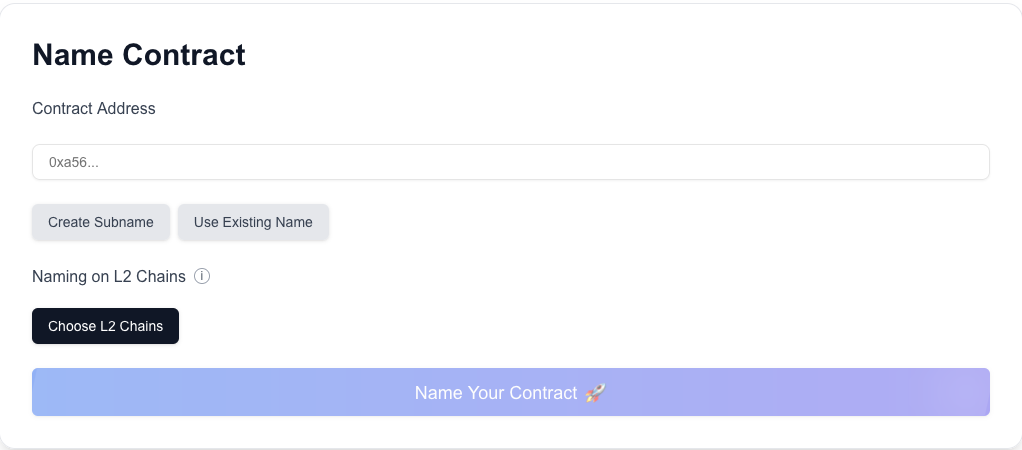The height and width of the screenshot is (450, 1022).
Task: Submit with Name Your Contract button
Action: [x=510, y=392]
